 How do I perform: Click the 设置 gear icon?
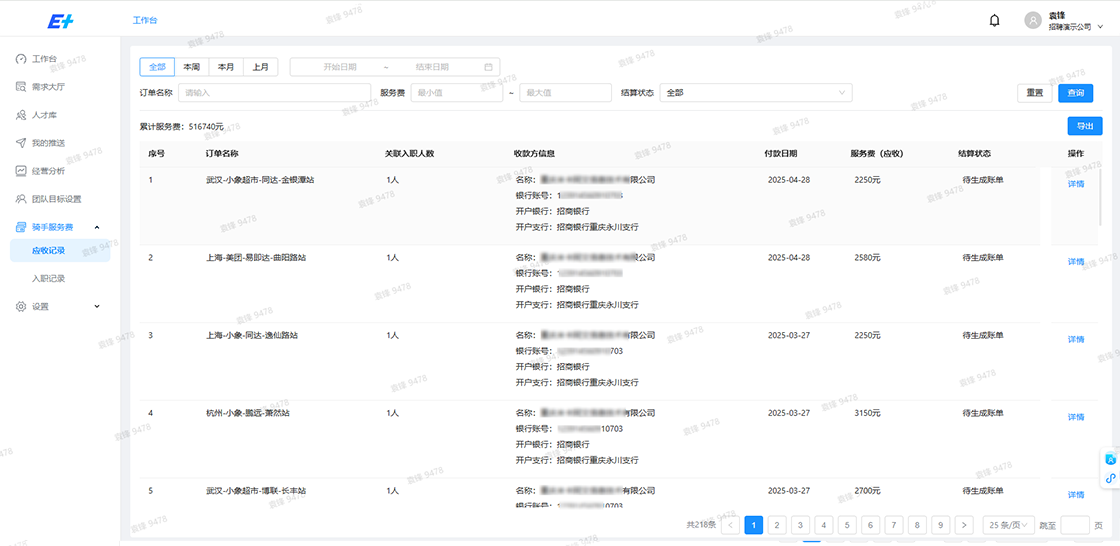coord(21,307)
